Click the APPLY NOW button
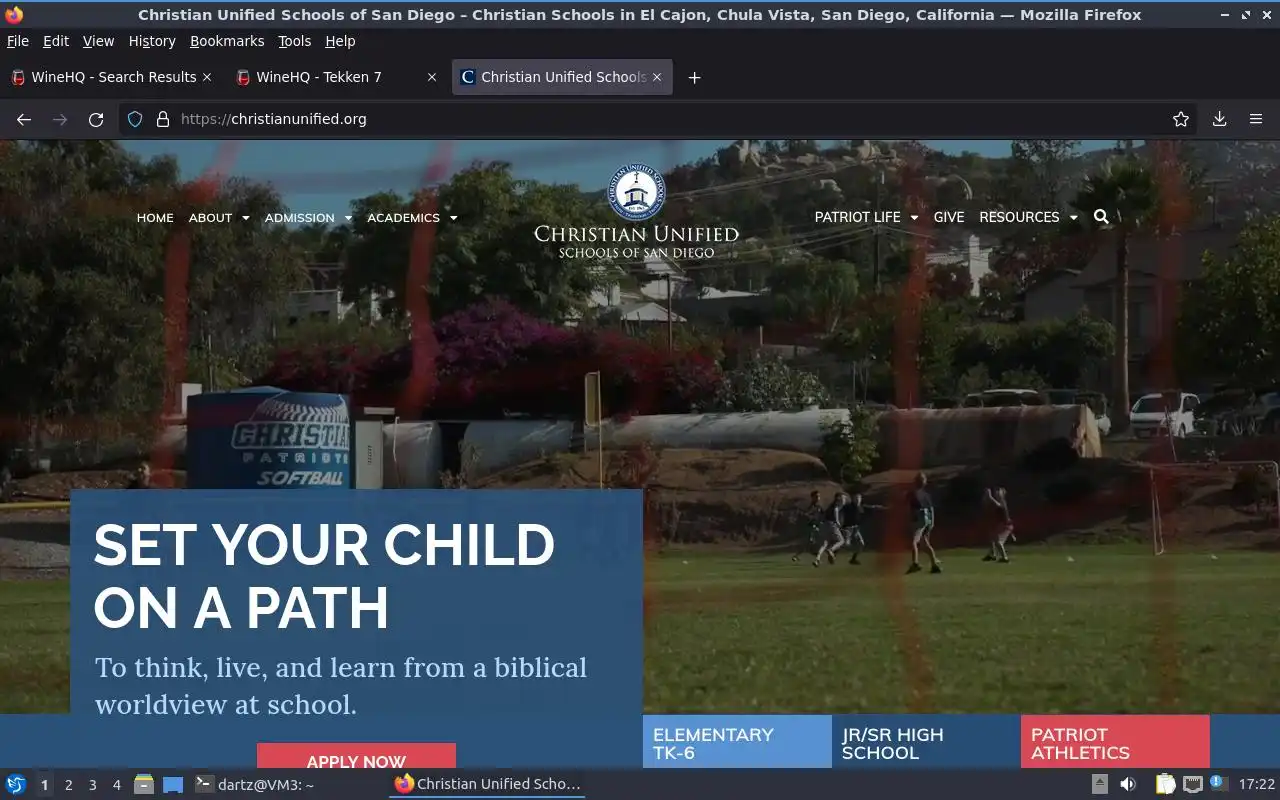Image resolution: width=1280 pixels, height=800 pixels. [x=356, y=756]
